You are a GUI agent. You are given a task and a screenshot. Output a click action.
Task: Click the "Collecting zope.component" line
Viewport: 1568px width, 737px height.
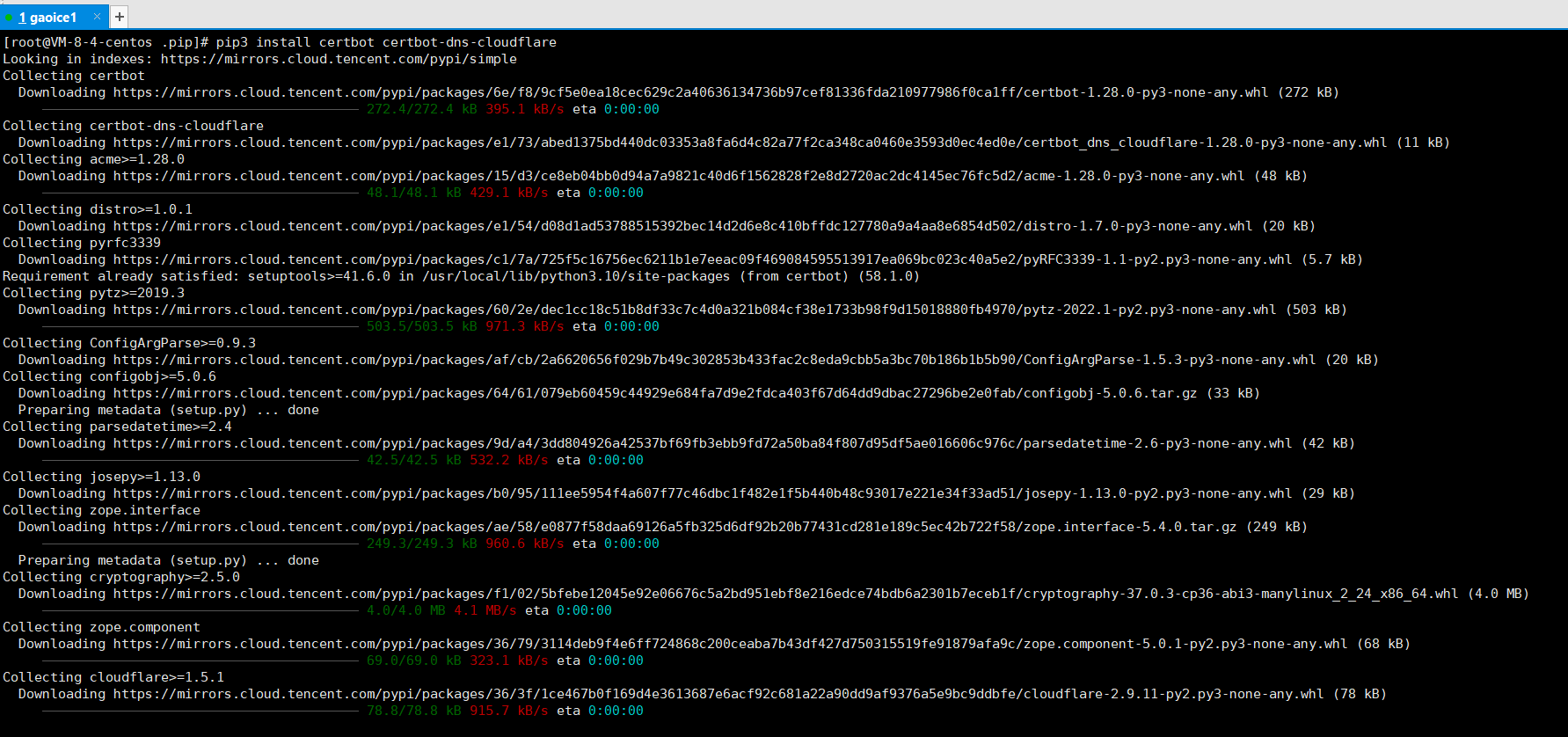tap(101, 627)
